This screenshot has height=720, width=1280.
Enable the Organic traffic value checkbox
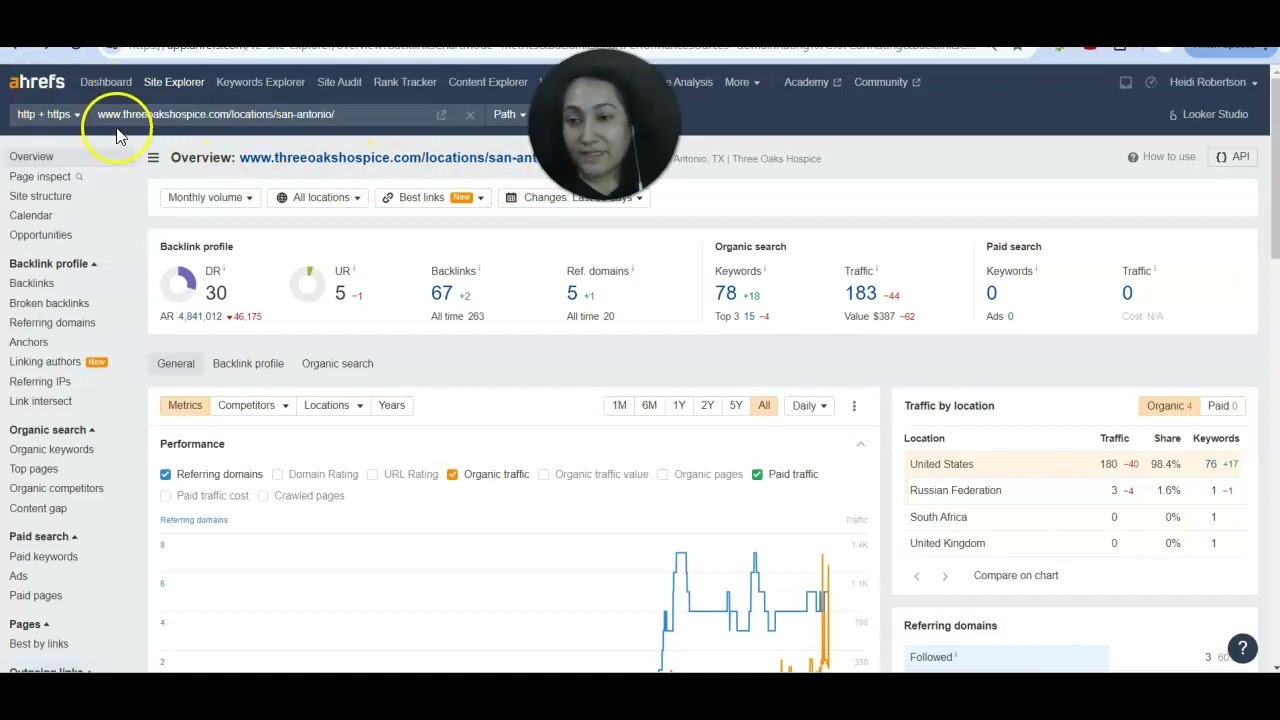pos(543,474)
